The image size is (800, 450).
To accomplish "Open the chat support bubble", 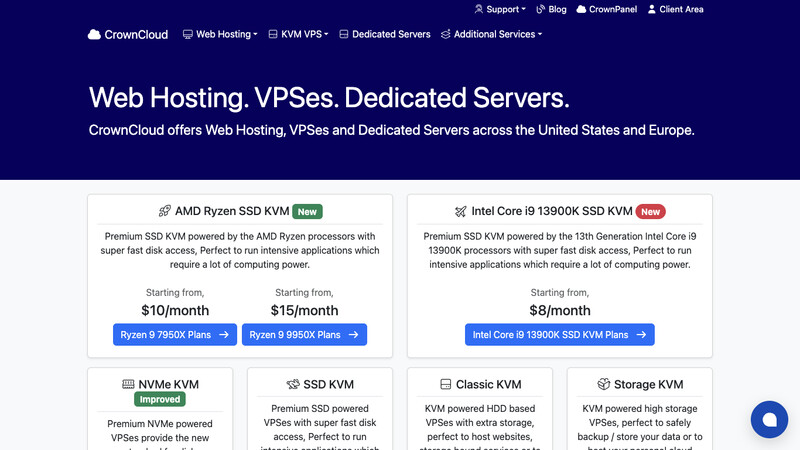I will click(770, 420).
